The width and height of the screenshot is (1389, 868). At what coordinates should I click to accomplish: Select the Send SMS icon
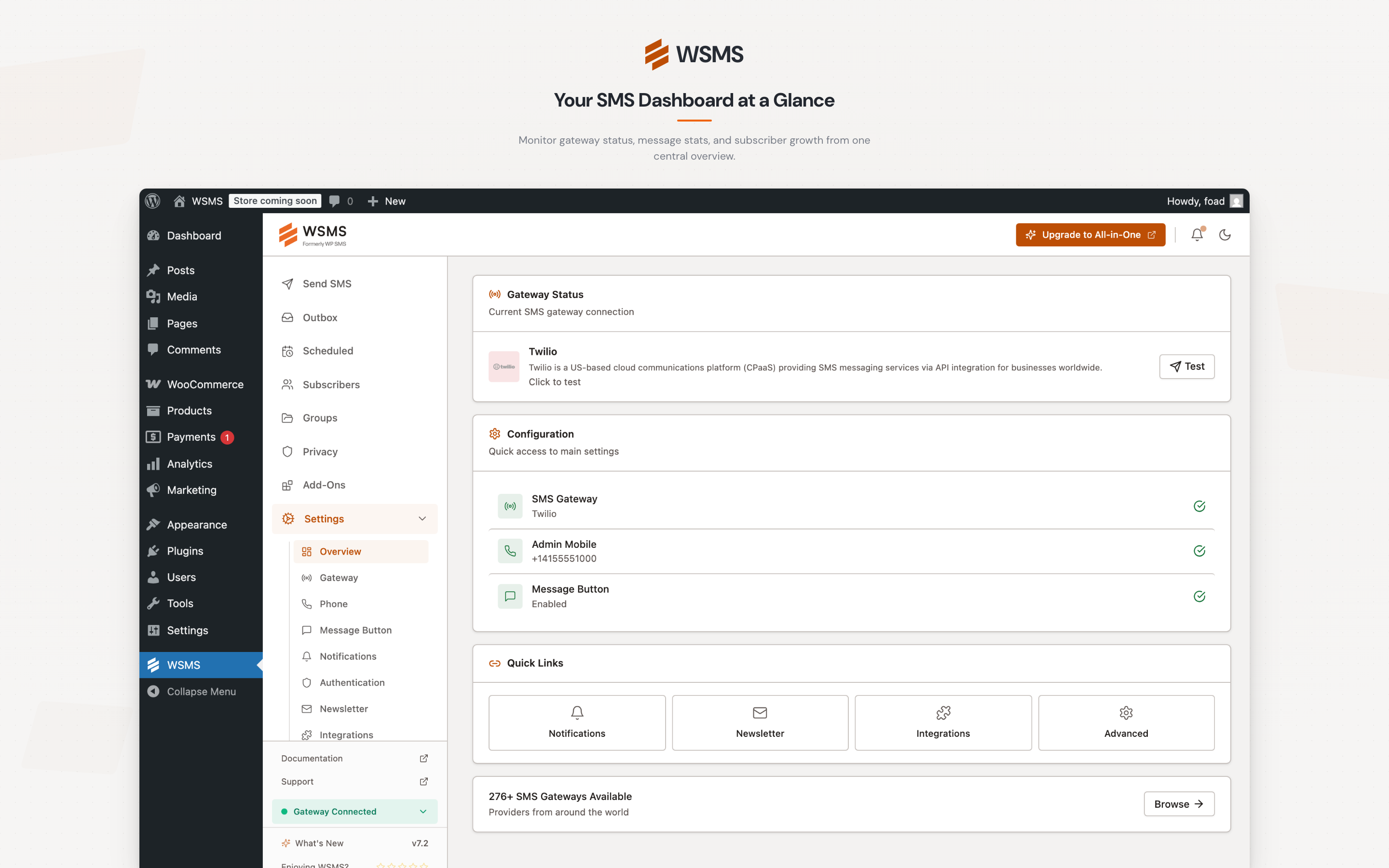tap(287, 283)
